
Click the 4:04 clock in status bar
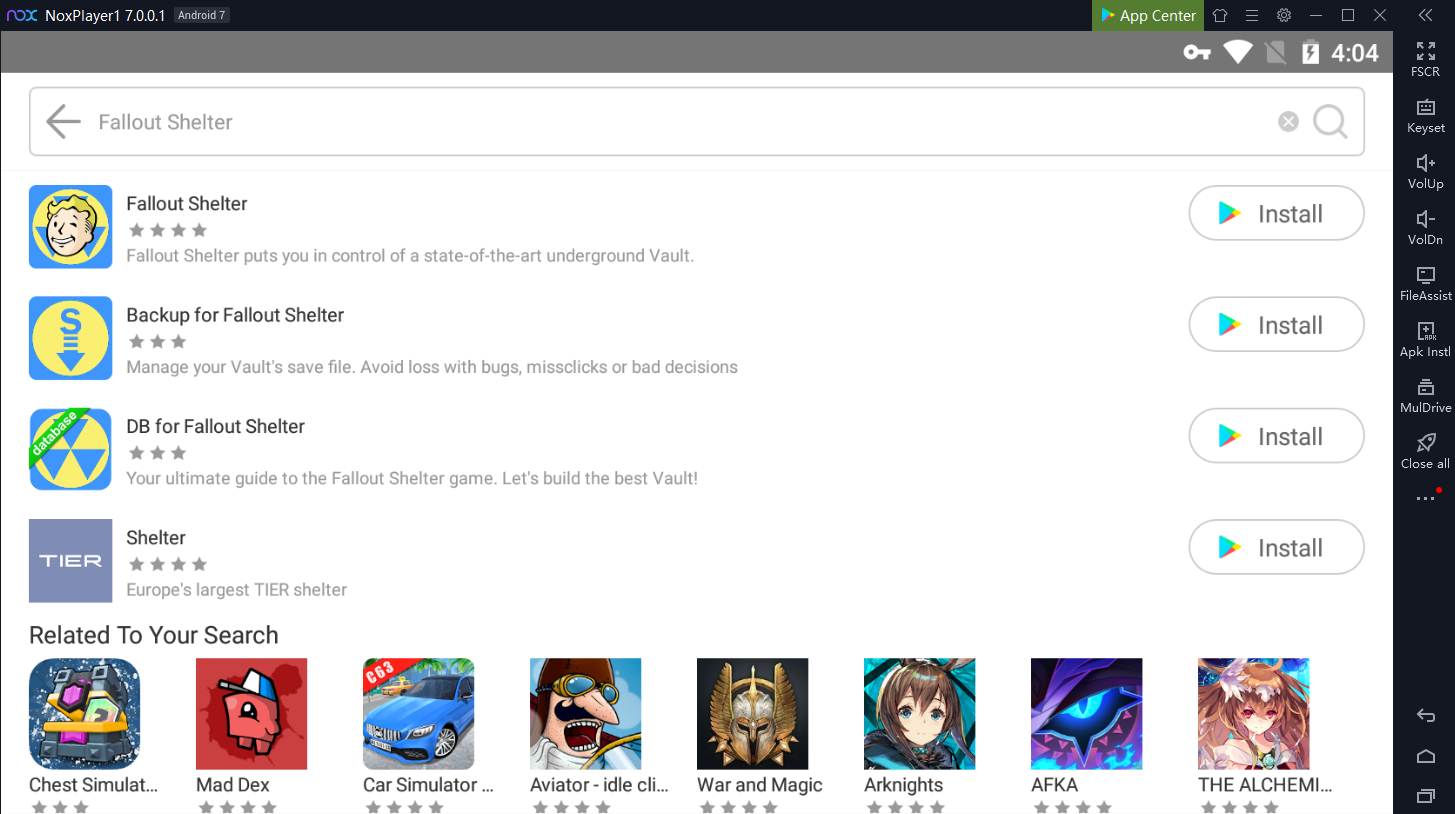[x=1355, y=53]
